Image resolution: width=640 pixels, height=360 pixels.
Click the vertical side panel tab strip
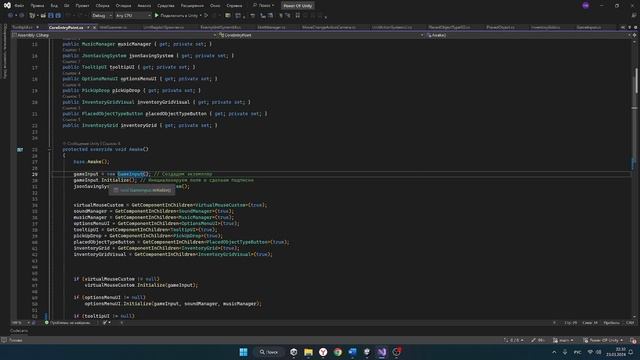coord(5,51)
